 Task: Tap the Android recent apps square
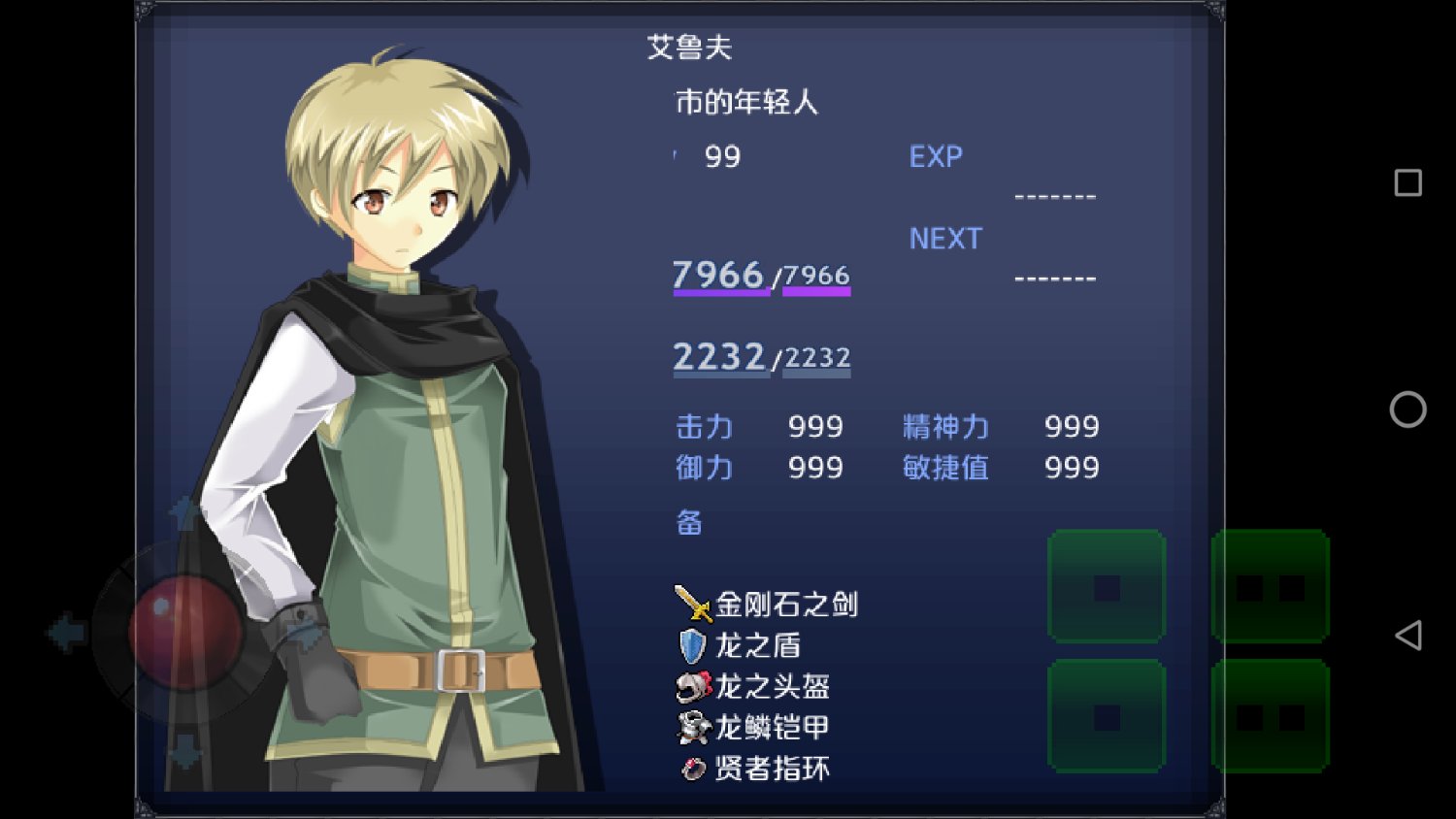click(1408, 182)
